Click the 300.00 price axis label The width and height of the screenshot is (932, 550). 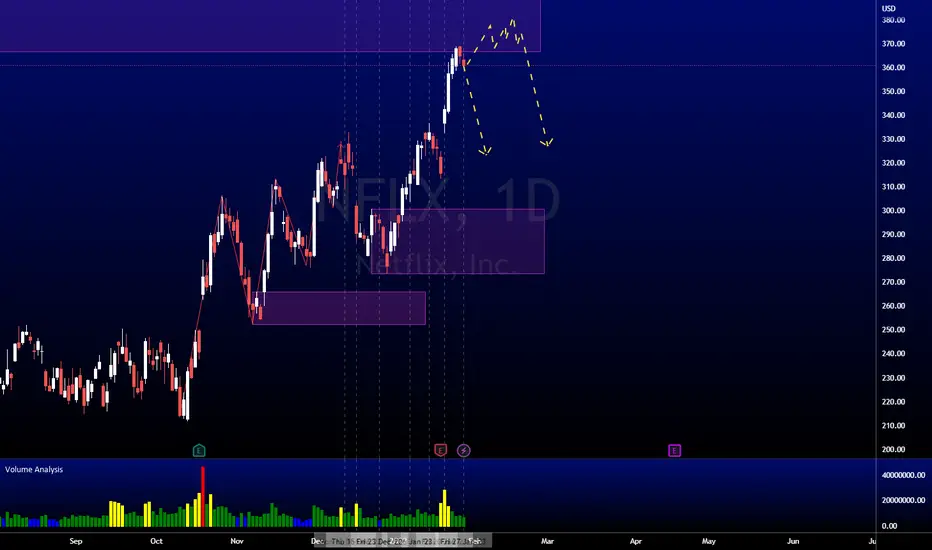pos(893,210)
